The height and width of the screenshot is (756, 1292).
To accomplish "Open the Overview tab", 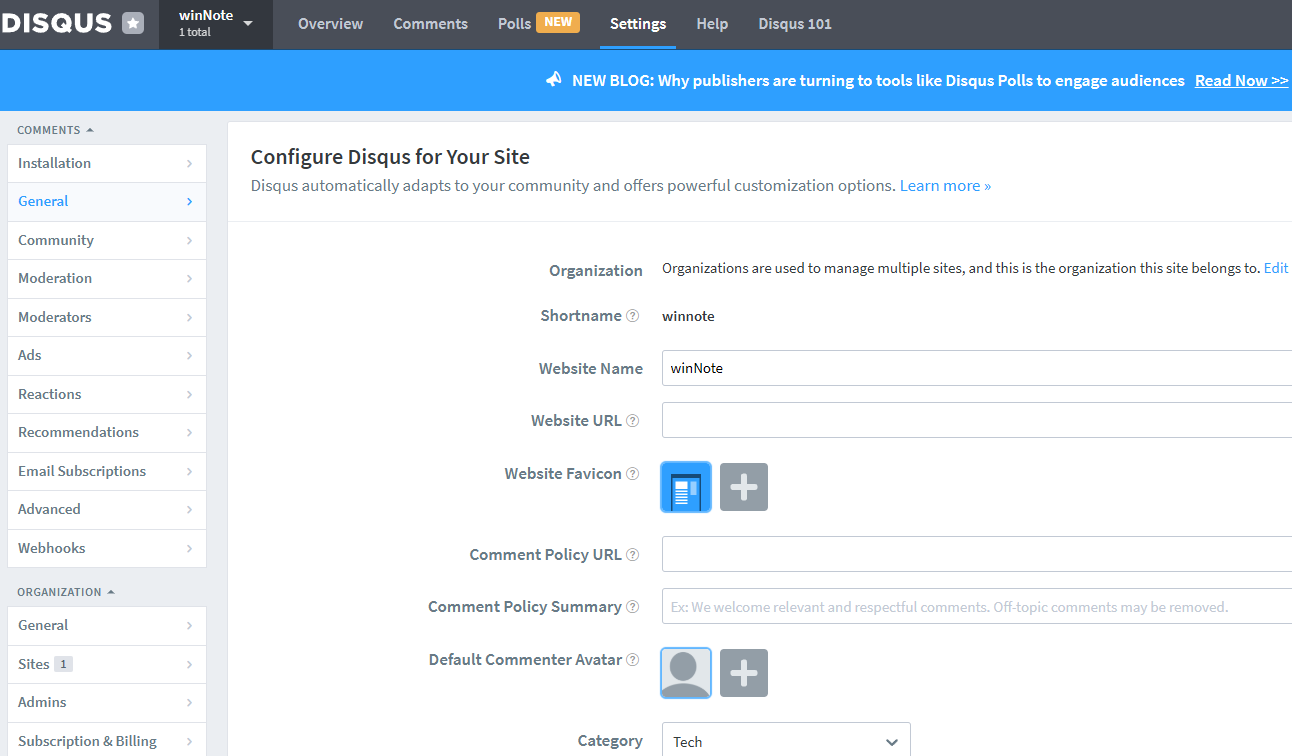I will [x=331, y=24].
